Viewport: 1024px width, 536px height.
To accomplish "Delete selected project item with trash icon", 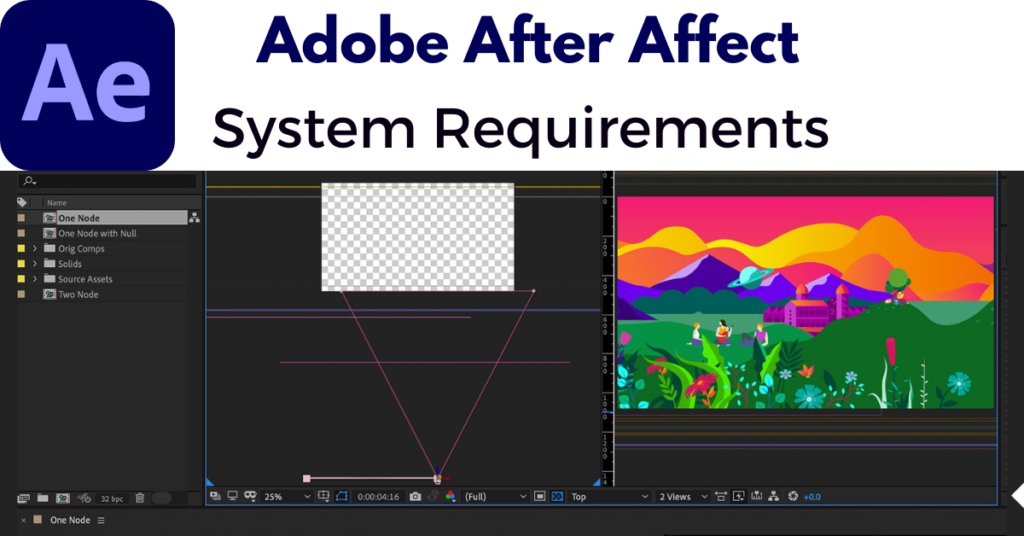I will (140, 498).
